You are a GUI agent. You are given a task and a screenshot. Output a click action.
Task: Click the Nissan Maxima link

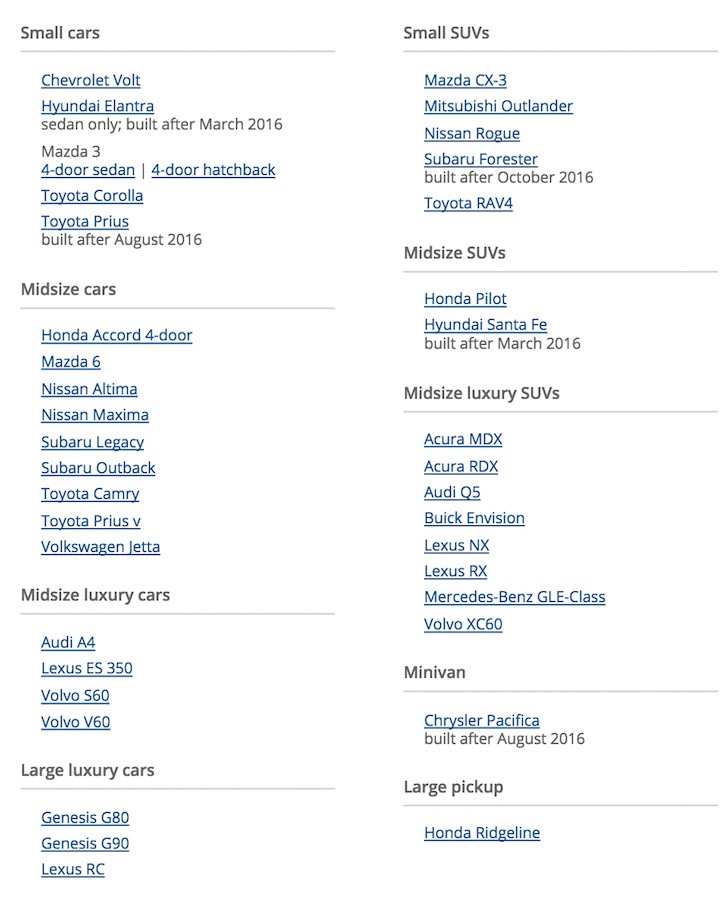click(95, 415)
